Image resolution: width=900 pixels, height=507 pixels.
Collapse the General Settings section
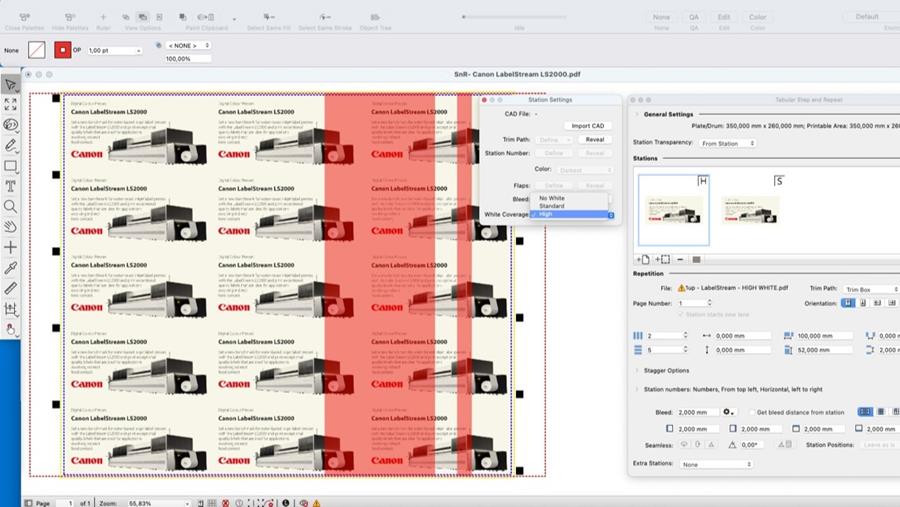coord(637,114)
